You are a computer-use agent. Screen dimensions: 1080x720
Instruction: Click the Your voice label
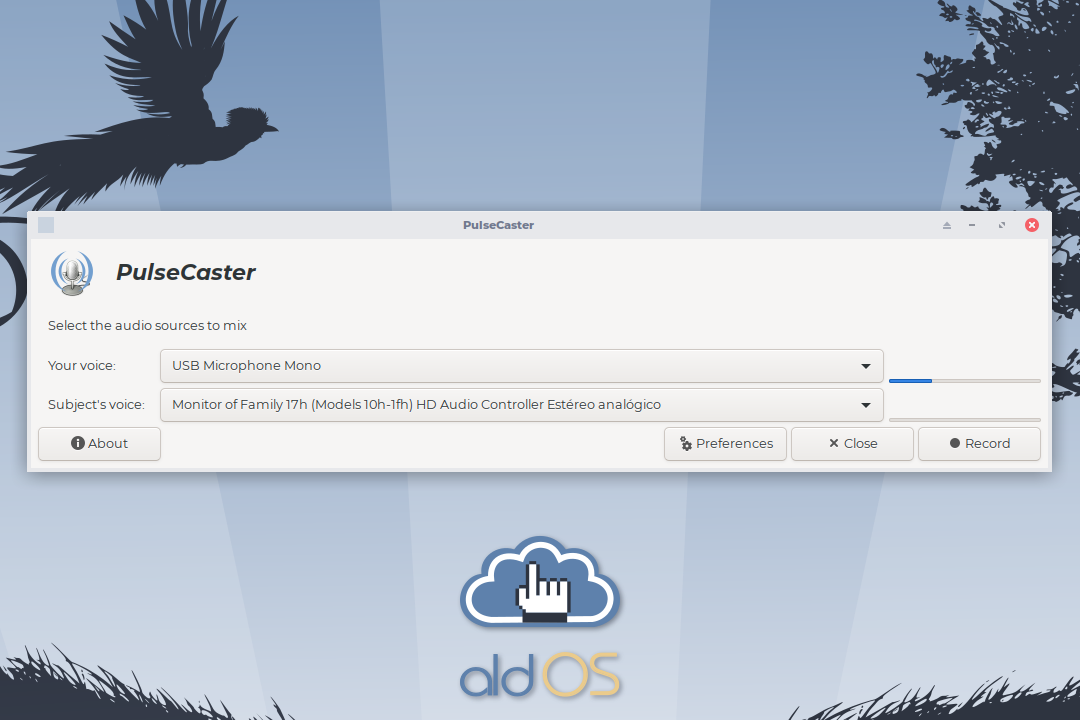(82, 366)
